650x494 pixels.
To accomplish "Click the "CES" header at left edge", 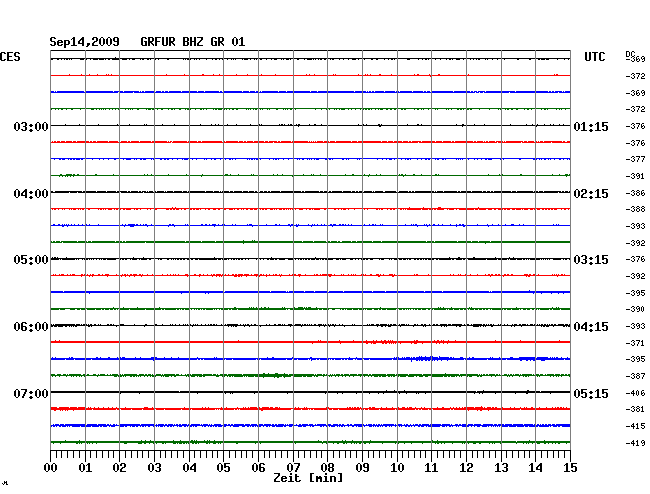I will [10, 57].
